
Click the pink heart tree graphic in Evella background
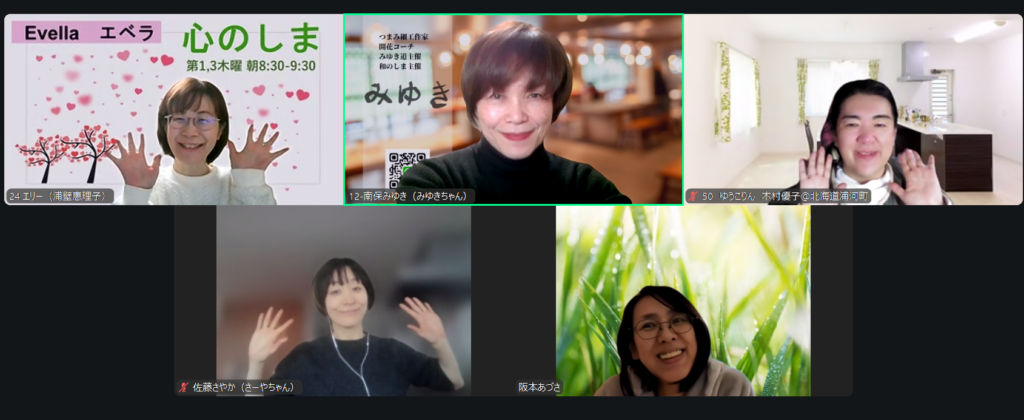click(x=67, y=150)
